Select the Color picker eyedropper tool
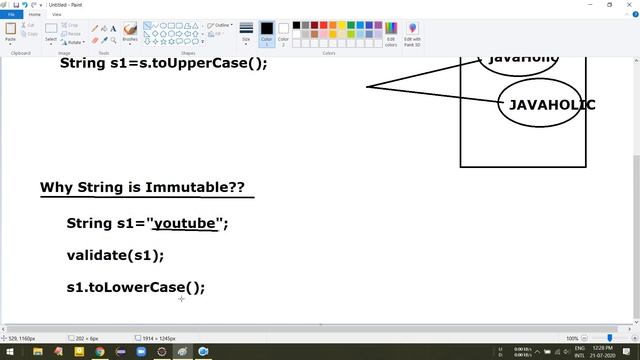640x360 pixels. [x=104, y=40]
